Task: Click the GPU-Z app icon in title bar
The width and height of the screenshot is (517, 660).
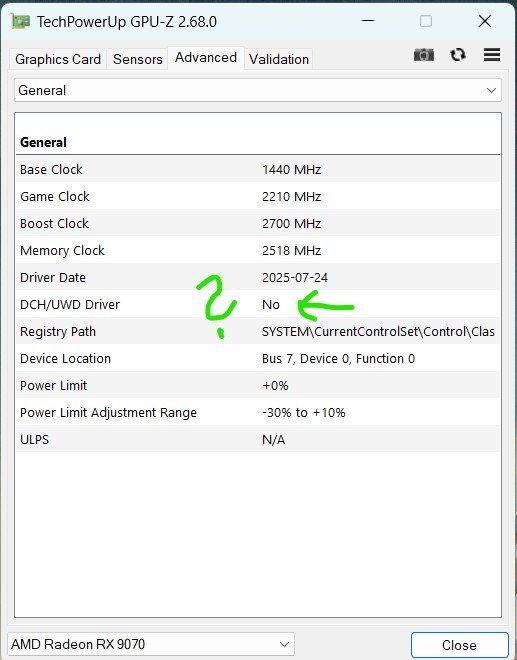Action: (x=20, y=21)
